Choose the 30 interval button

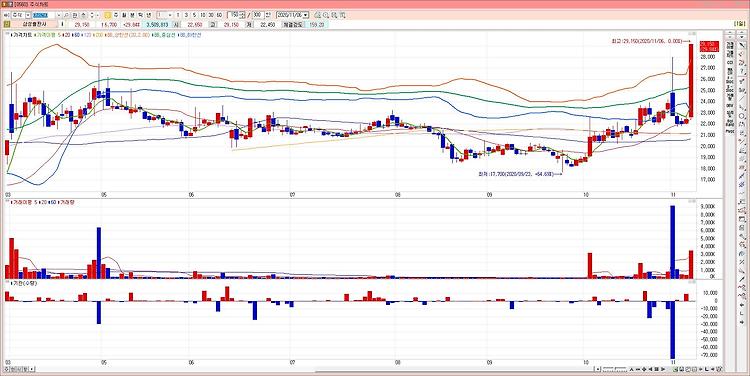(x=211, y=15)
